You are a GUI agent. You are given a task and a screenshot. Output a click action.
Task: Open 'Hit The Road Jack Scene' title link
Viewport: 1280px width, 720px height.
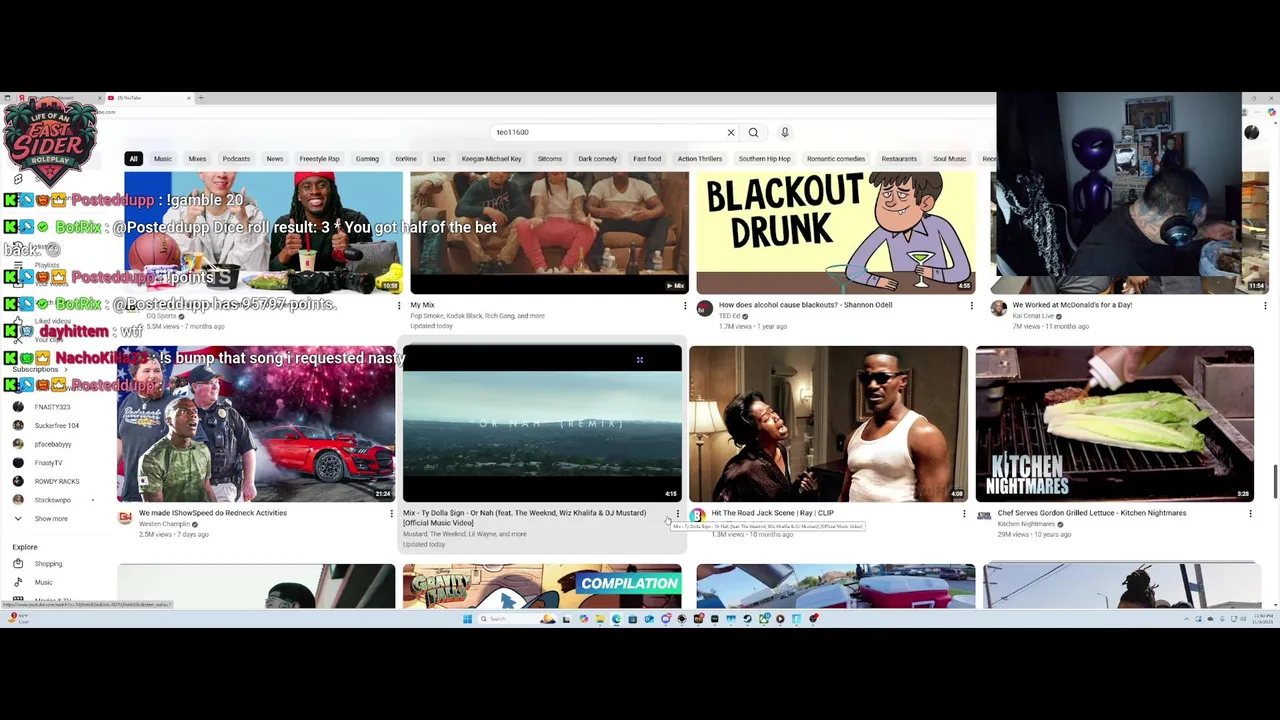[x=772, y=513]
